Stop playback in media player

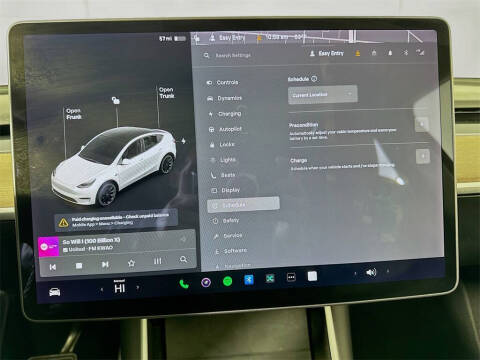tap(79, 266)
